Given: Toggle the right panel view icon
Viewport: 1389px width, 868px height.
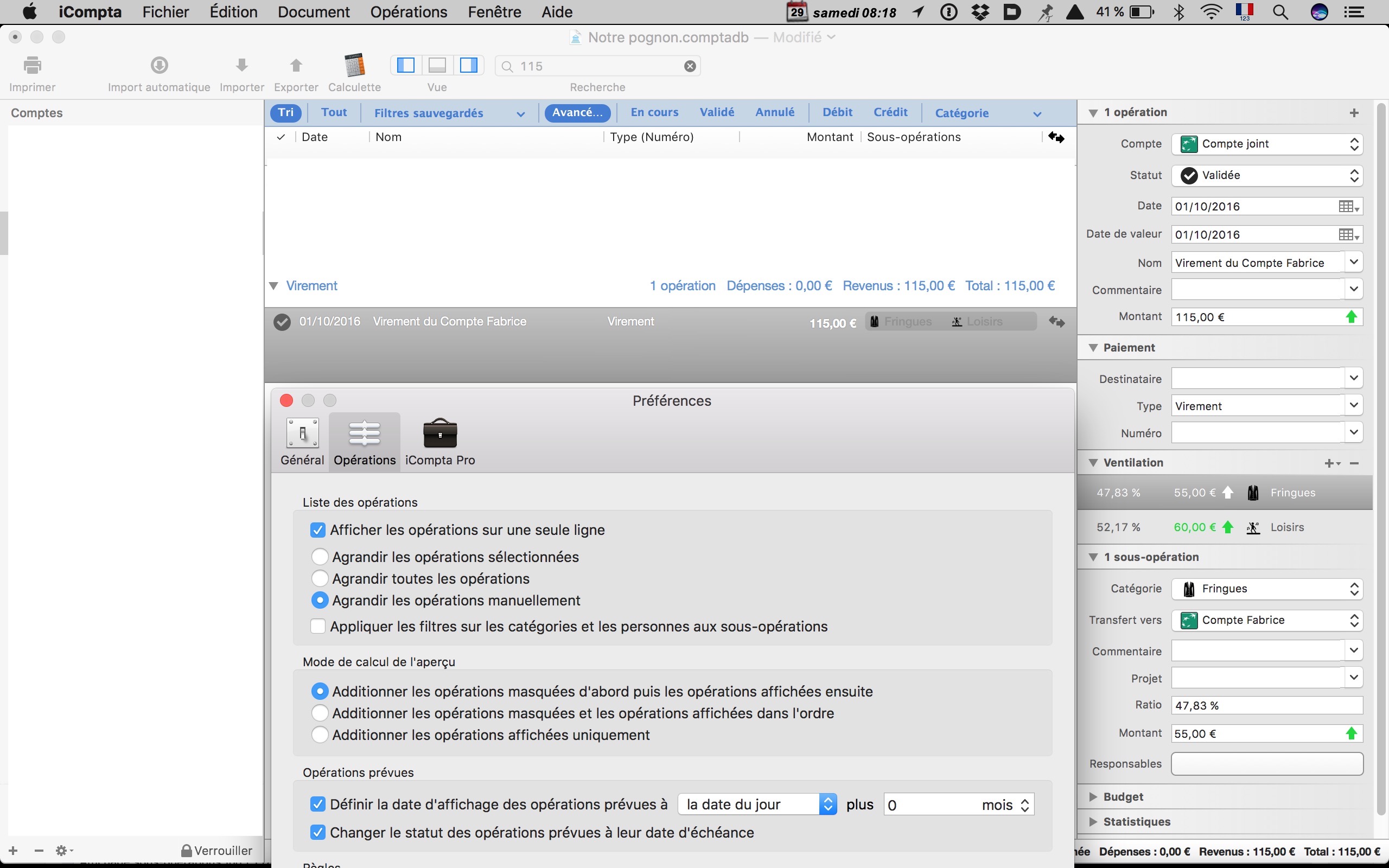Looking at the screenshot, I should (468, 66).
